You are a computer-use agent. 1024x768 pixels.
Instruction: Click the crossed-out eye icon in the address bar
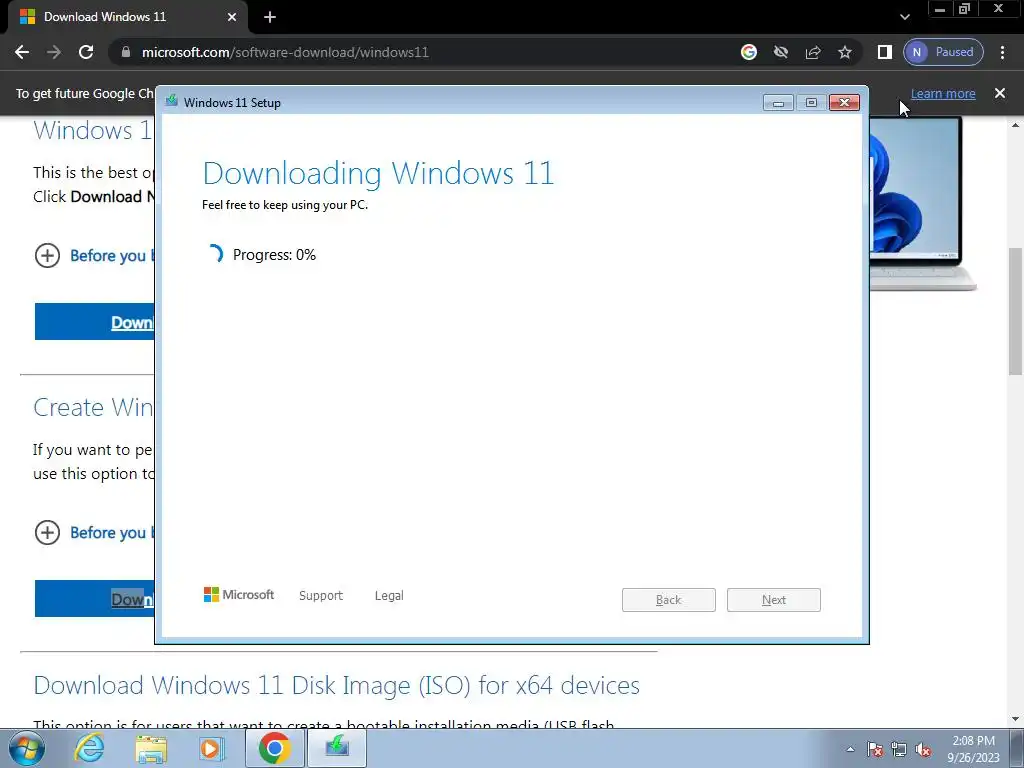[x=781, y=52]
